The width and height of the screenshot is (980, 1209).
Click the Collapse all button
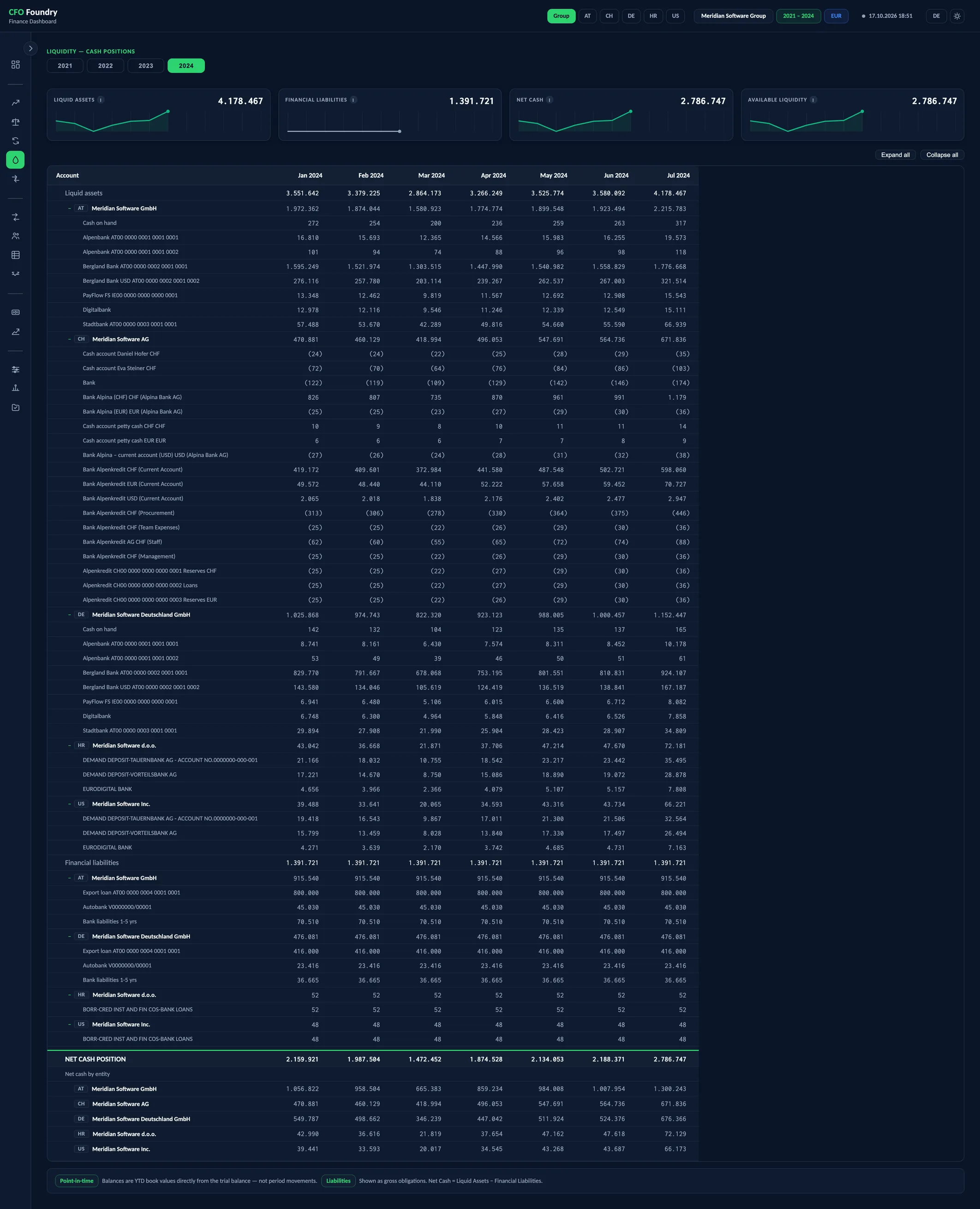(942, 155)
